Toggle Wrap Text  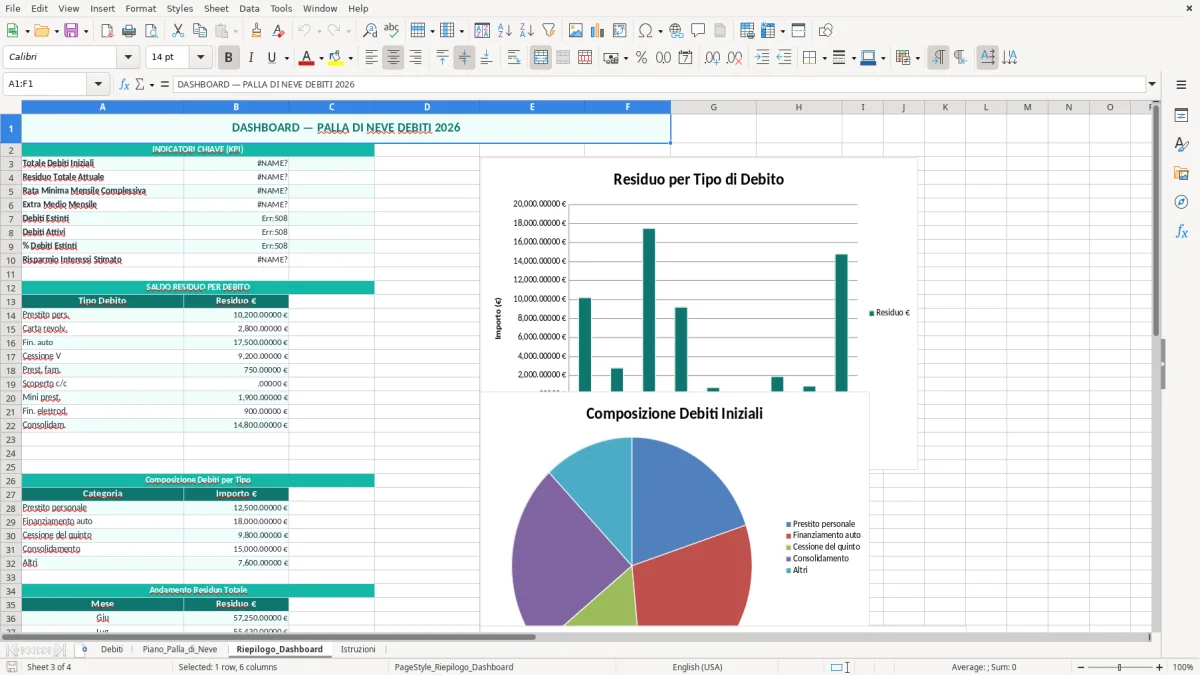(x=513, y=58)
